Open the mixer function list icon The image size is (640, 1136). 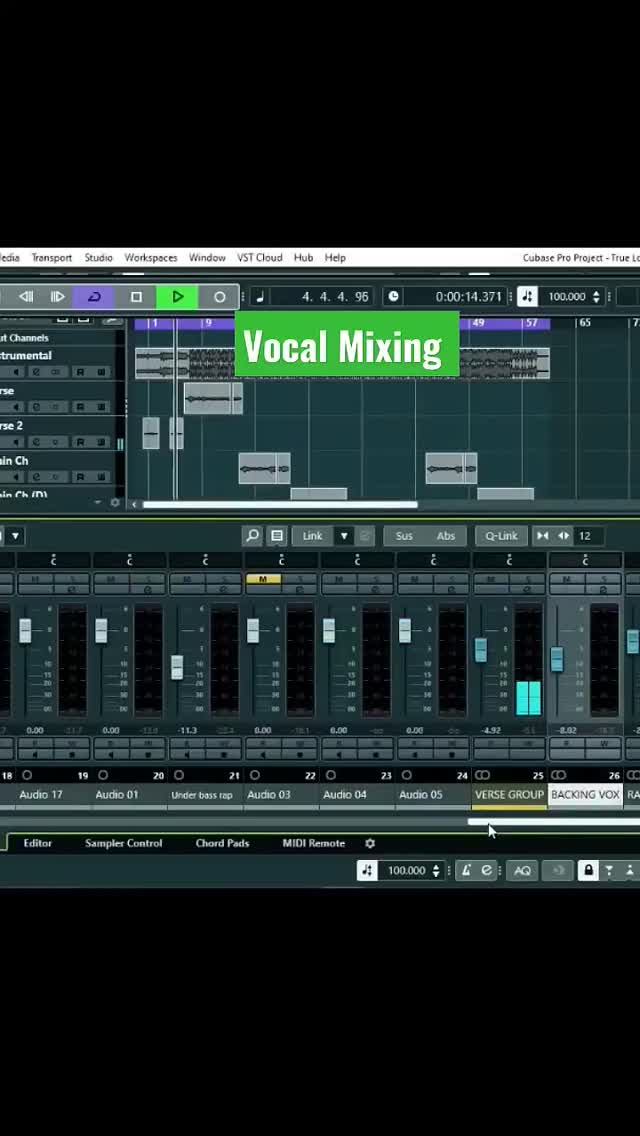[x=277, y=535]
